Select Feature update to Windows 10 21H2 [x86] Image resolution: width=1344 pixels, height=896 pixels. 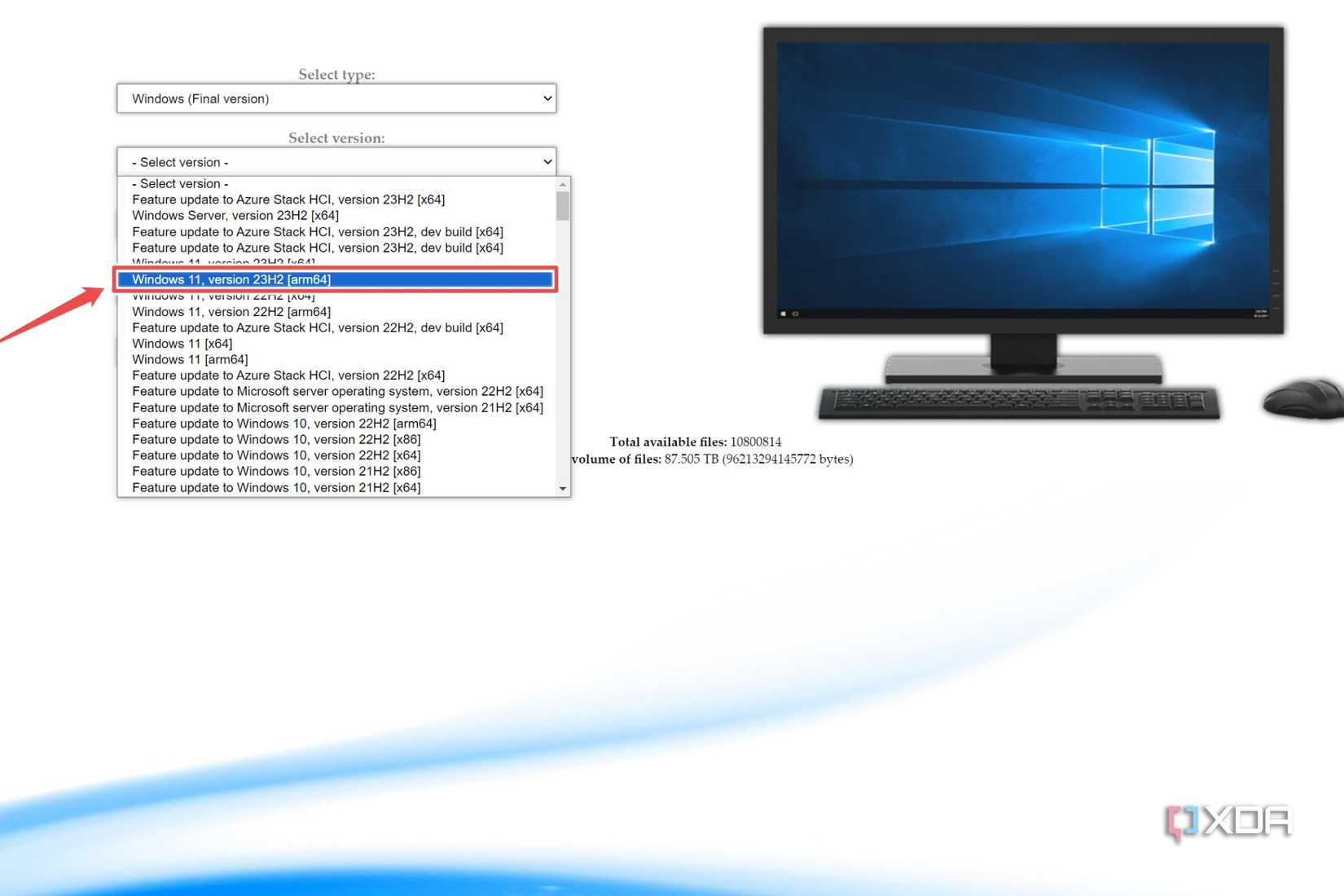click(x=336, y=471)
